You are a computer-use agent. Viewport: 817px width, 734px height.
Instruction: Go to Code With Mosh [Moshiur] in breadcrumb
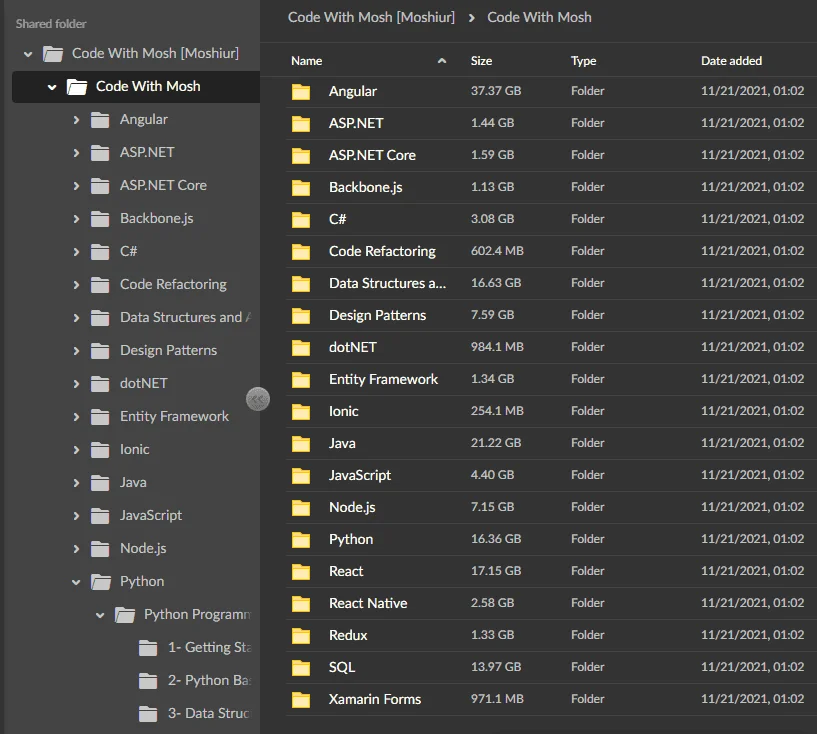[371, 17]
